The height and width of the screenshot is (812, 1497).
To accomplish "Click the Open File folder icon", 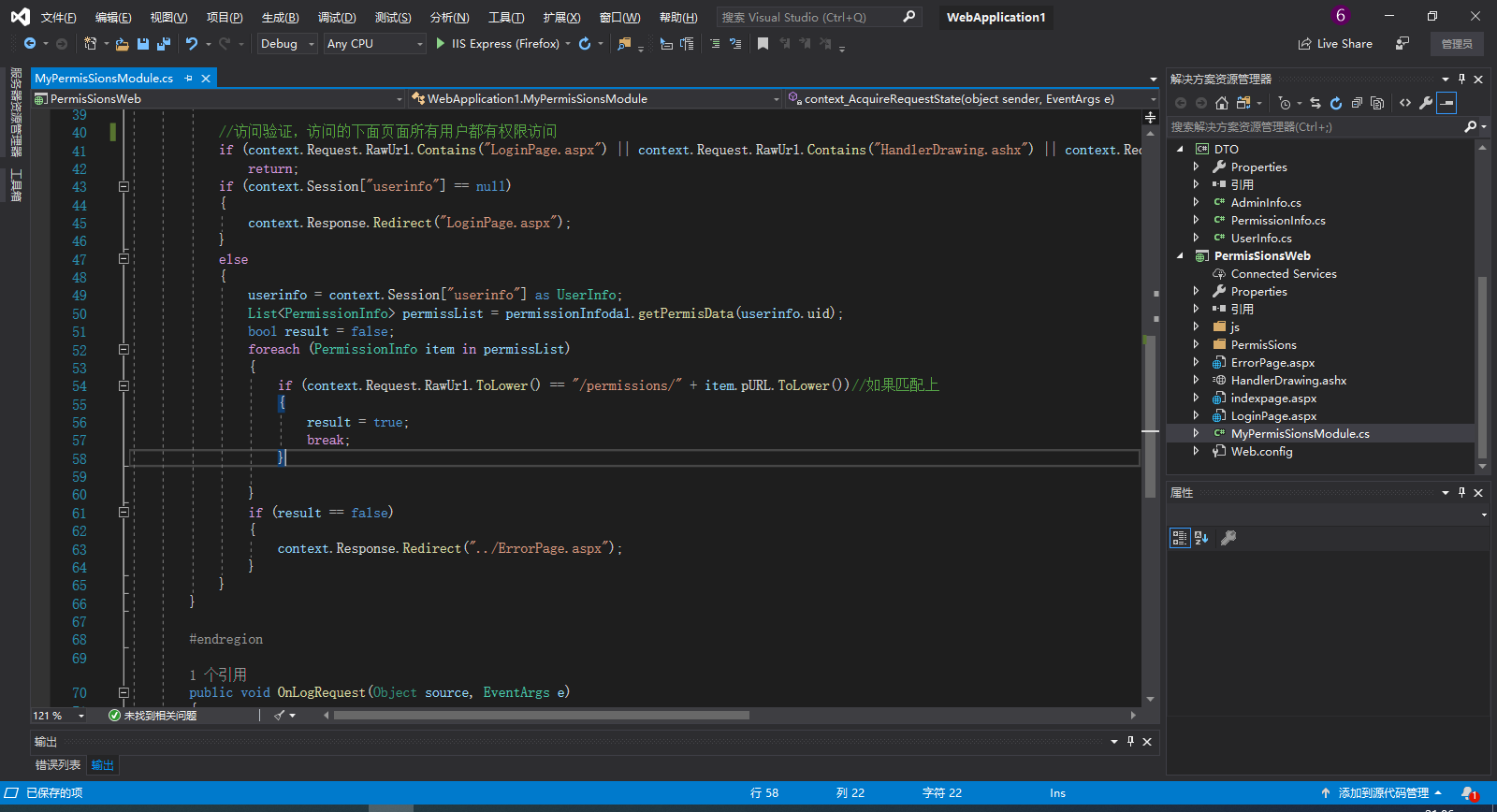I will point(122,44).
